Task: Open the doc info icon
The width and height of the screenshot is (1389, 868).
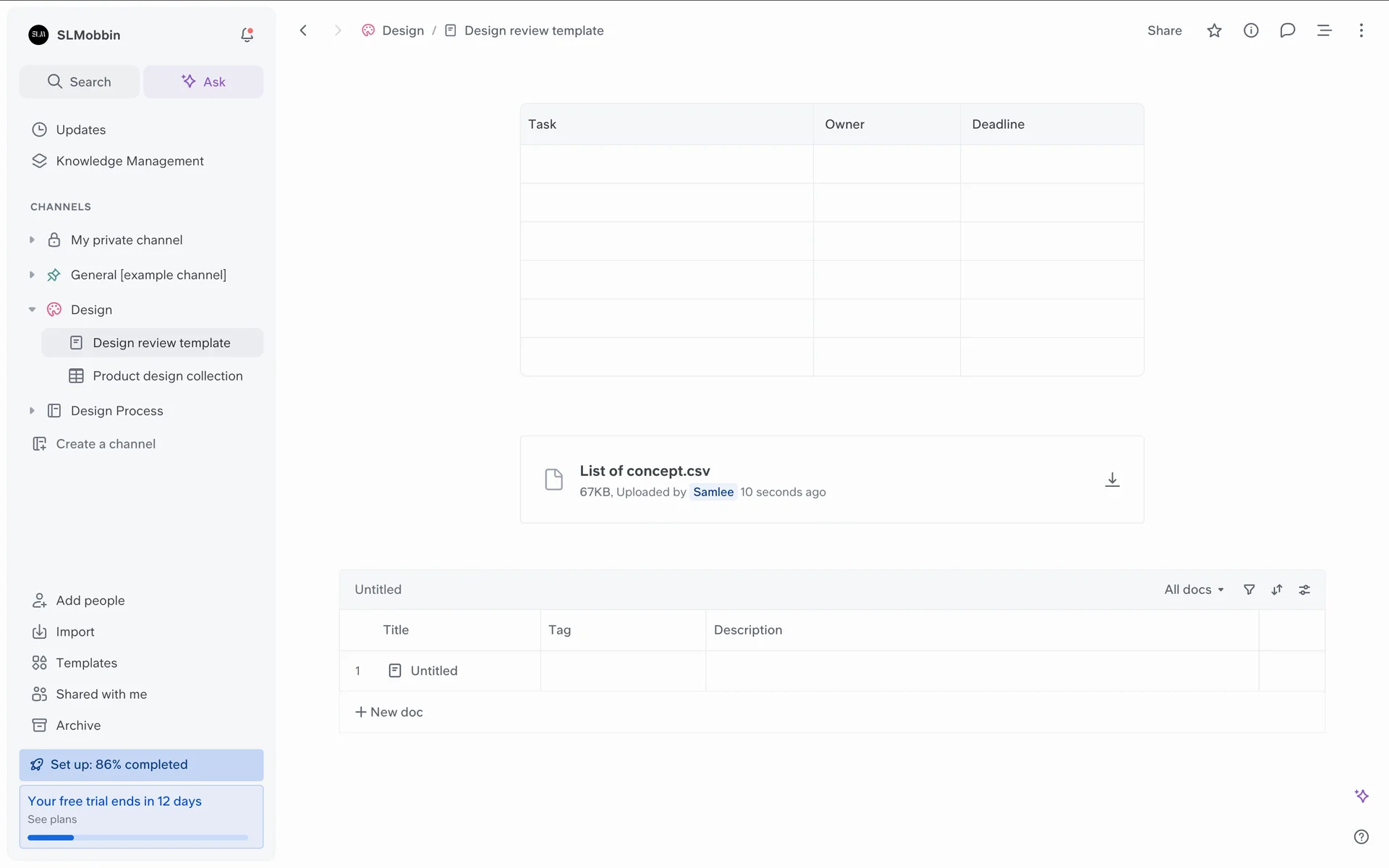Action: pos(1251,30)
